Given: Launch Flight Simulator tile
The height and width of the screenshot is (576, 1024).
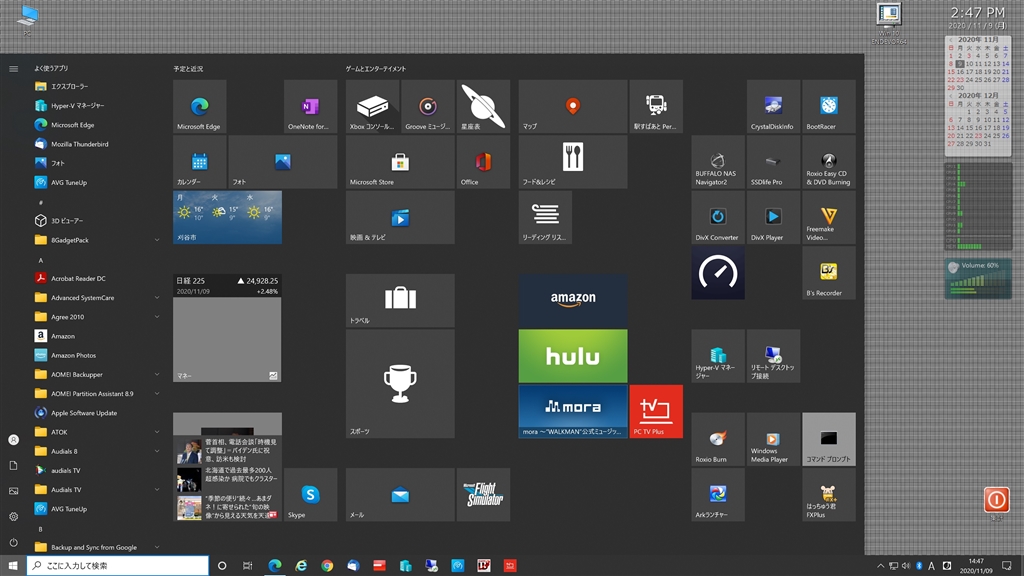Looking at the screenshot, I should [483, 494].
